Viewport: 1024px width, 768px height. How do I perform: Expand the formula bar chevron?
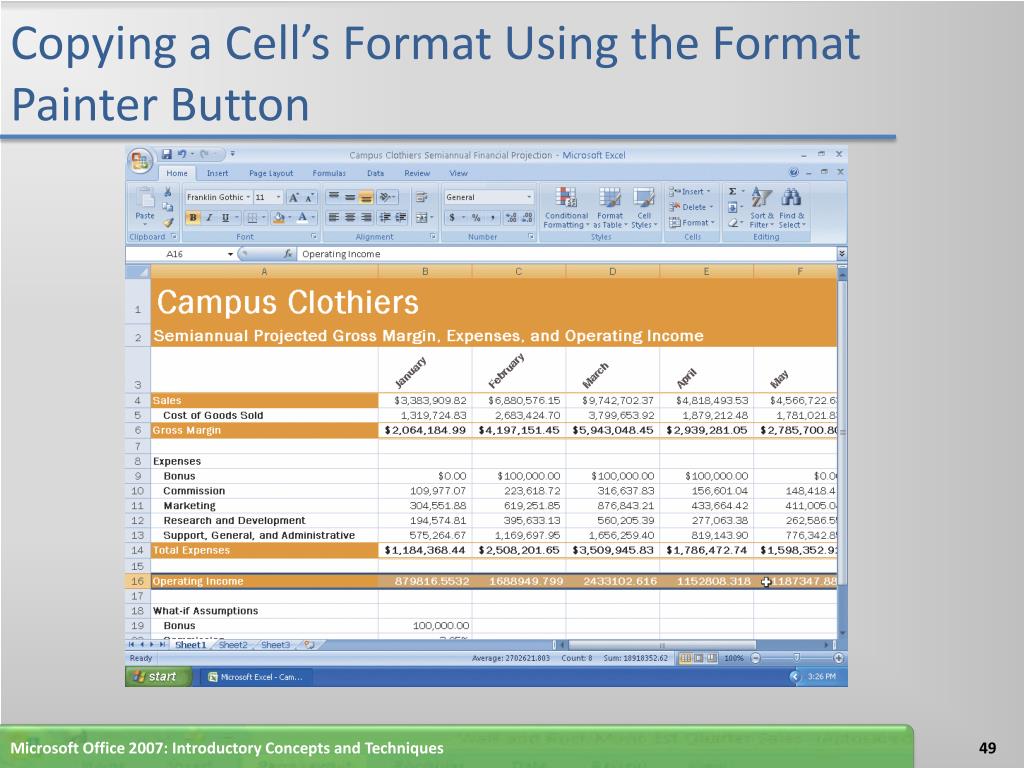point(842,254)
